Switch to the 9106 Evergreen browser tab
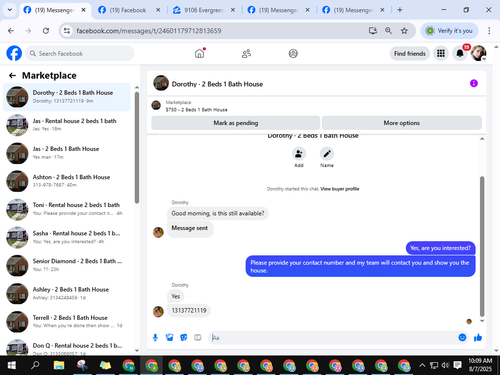Image resolution: width=500 pixels, height=375 pixels. 203,10
